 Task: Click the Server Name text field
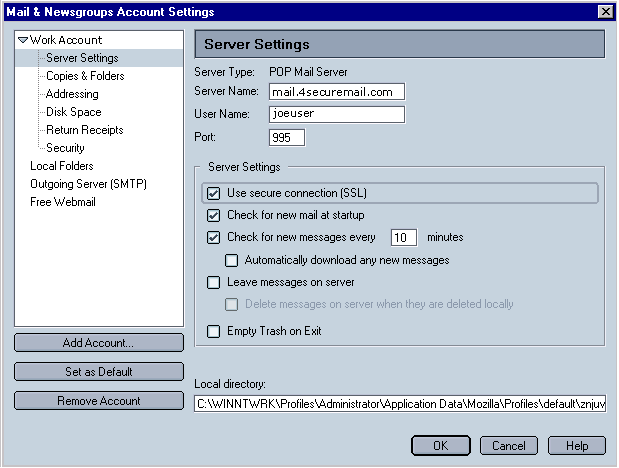335,92
